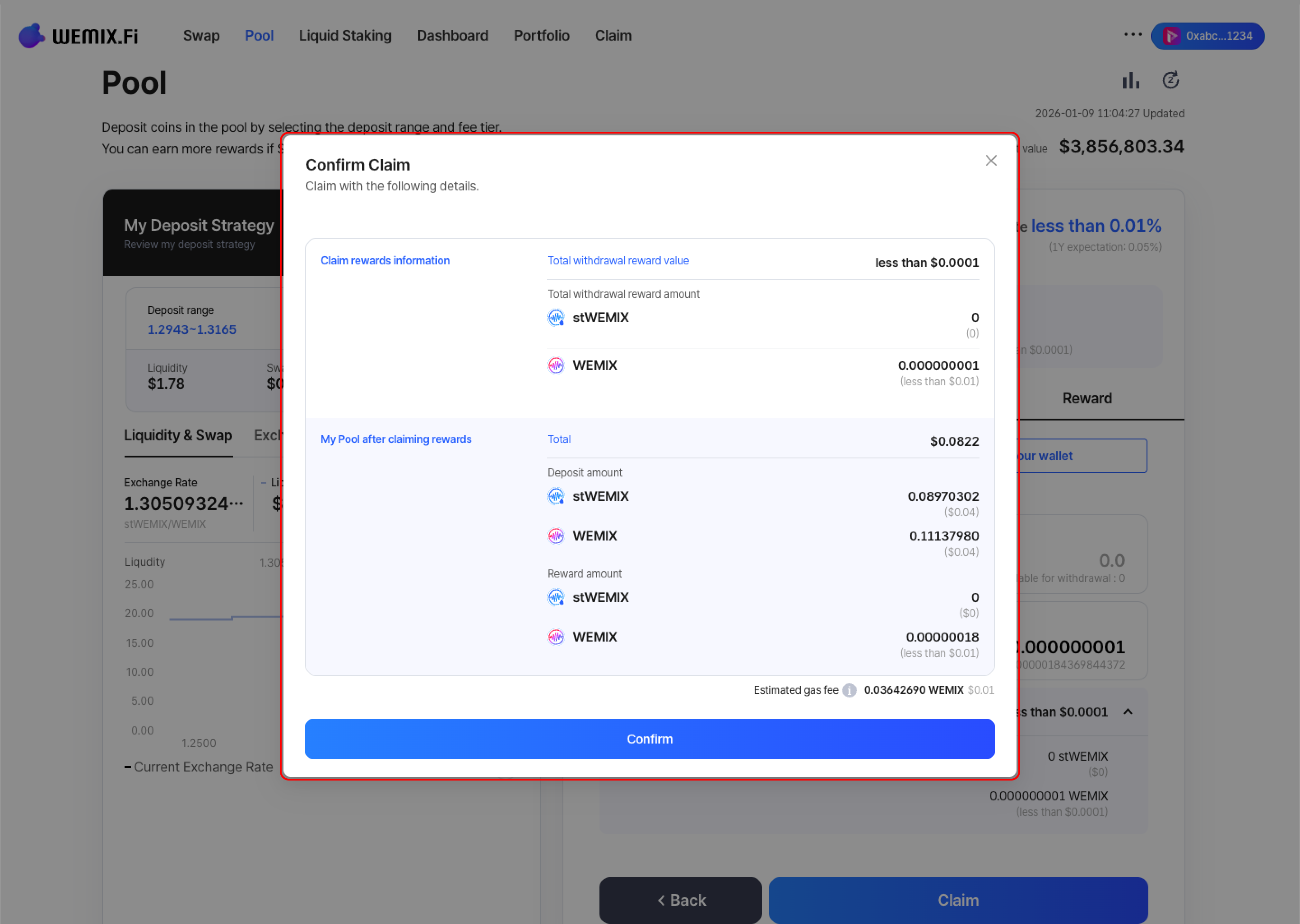The image size is (1300, 924).
Task: Navigate to the Portfolio page
Action: [541, 36]
